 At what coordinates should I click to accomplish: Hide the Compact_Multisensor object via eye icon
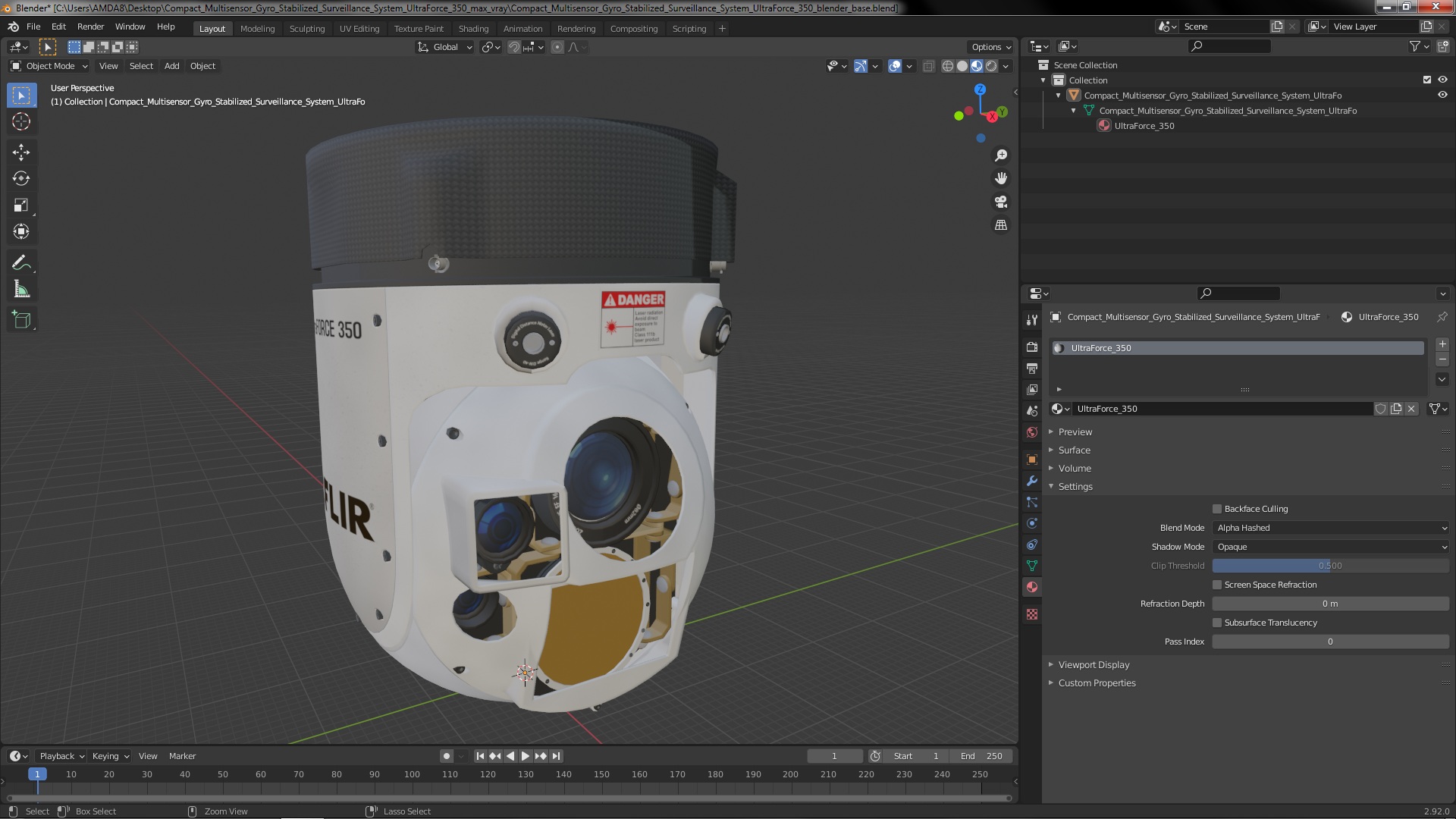(x=1442, y=95)
